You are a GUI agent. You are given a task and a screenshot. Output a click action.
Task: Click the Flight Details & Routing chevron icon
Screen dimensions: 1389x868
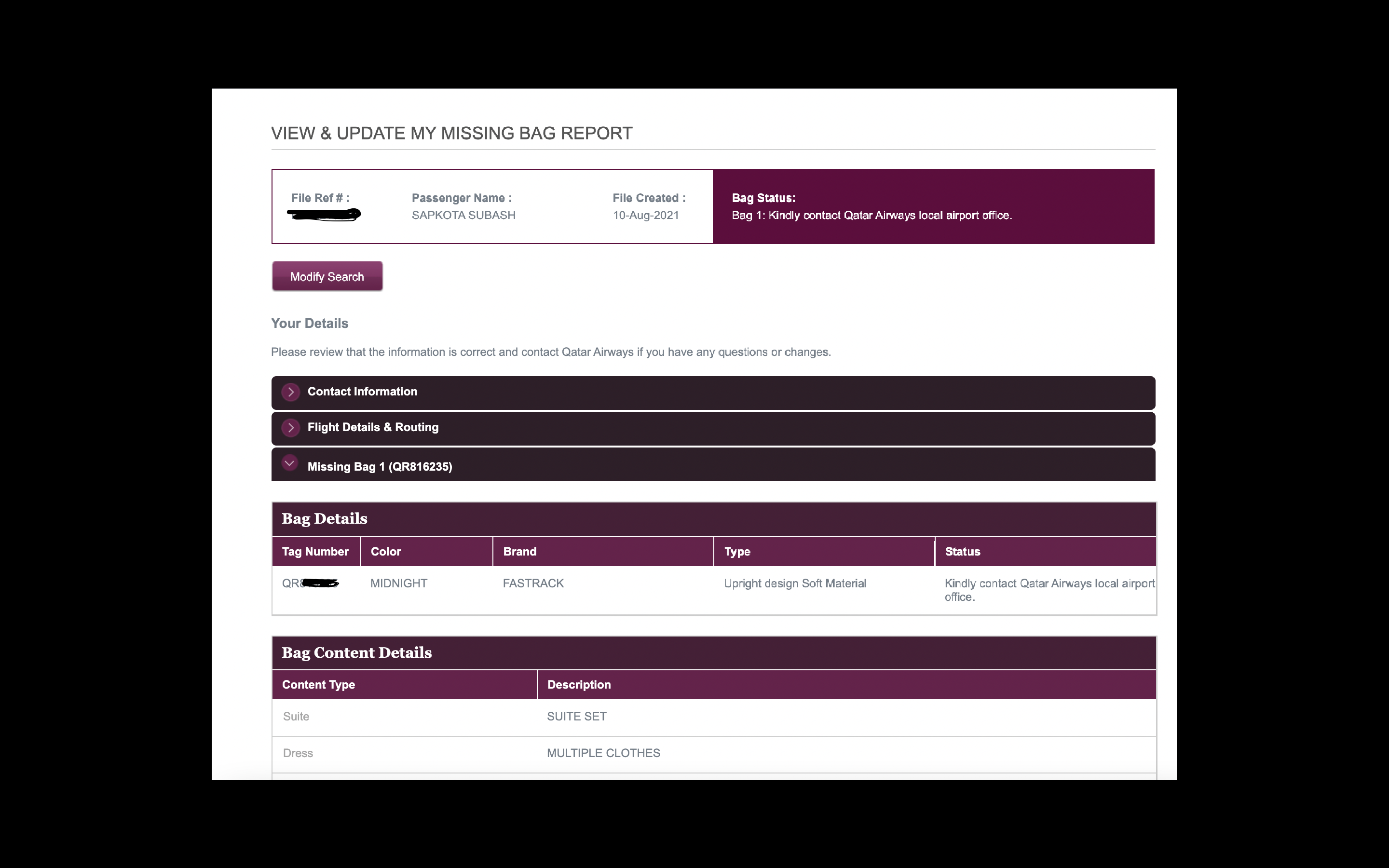point(290,428)
